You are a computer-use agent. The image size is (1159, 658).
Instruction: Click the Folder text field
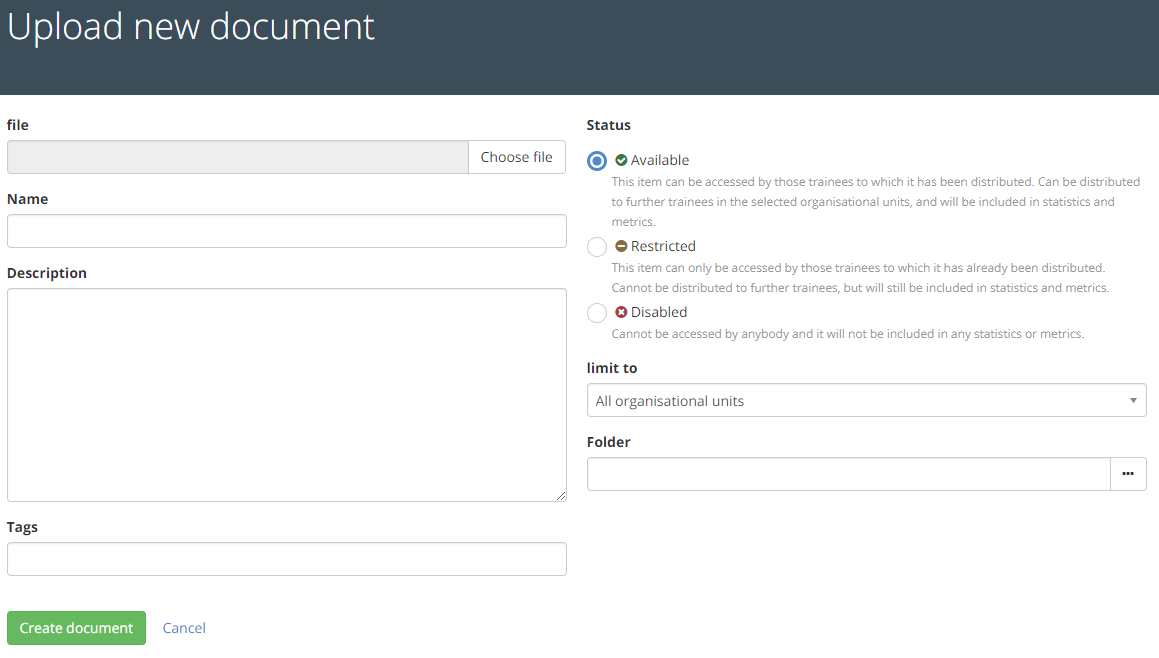click(x=848, y=474)
